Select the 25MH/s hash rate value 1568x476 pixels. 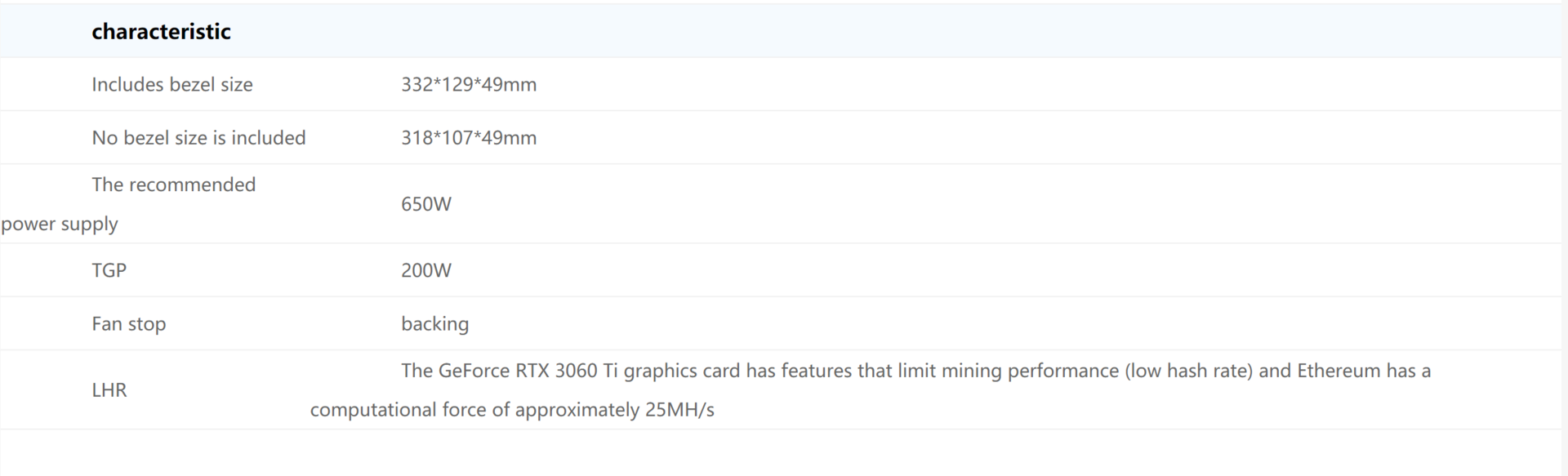[679, 410]
